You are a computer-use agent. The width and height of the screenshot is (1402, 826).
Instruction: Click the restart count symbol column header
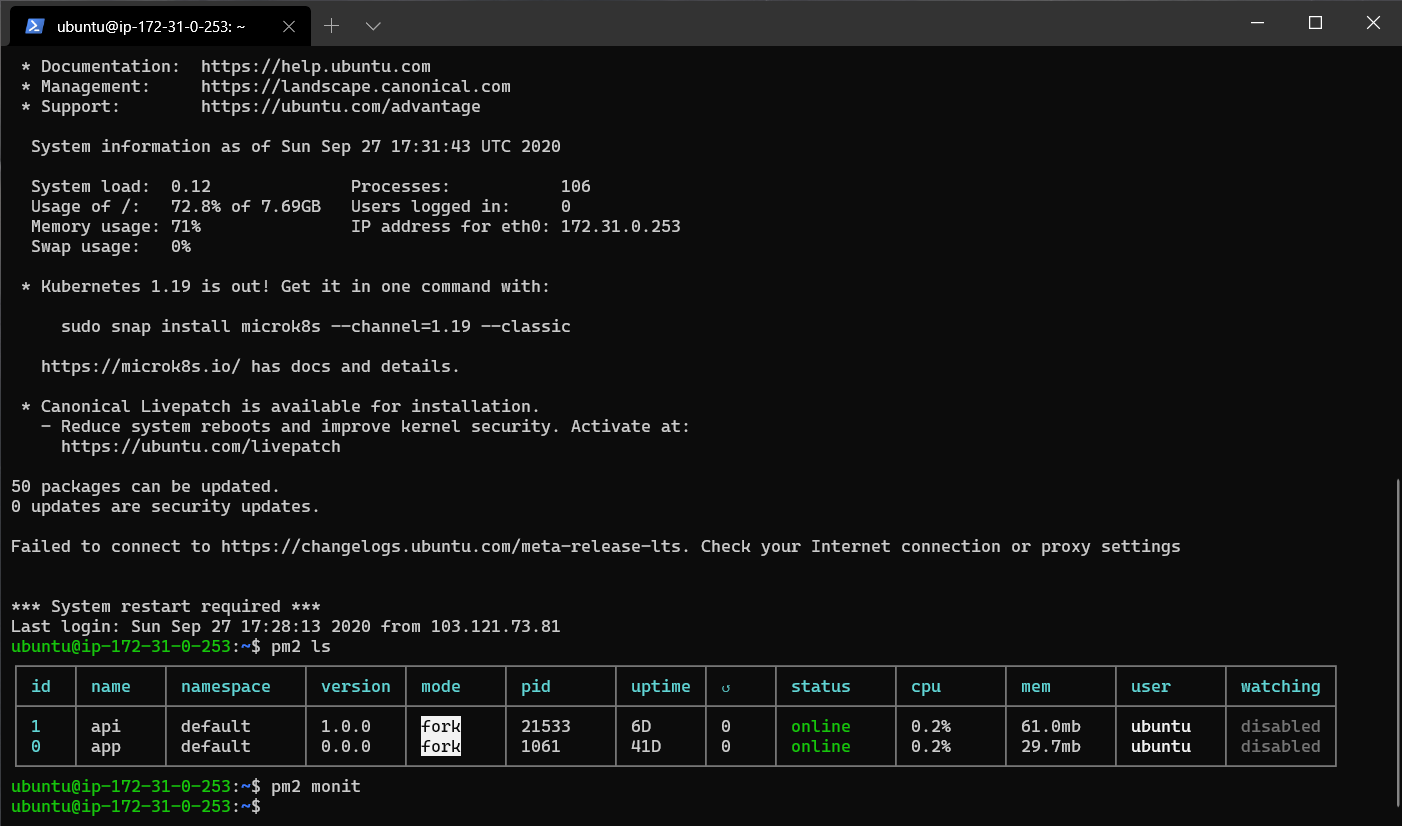tap(726, 688)
